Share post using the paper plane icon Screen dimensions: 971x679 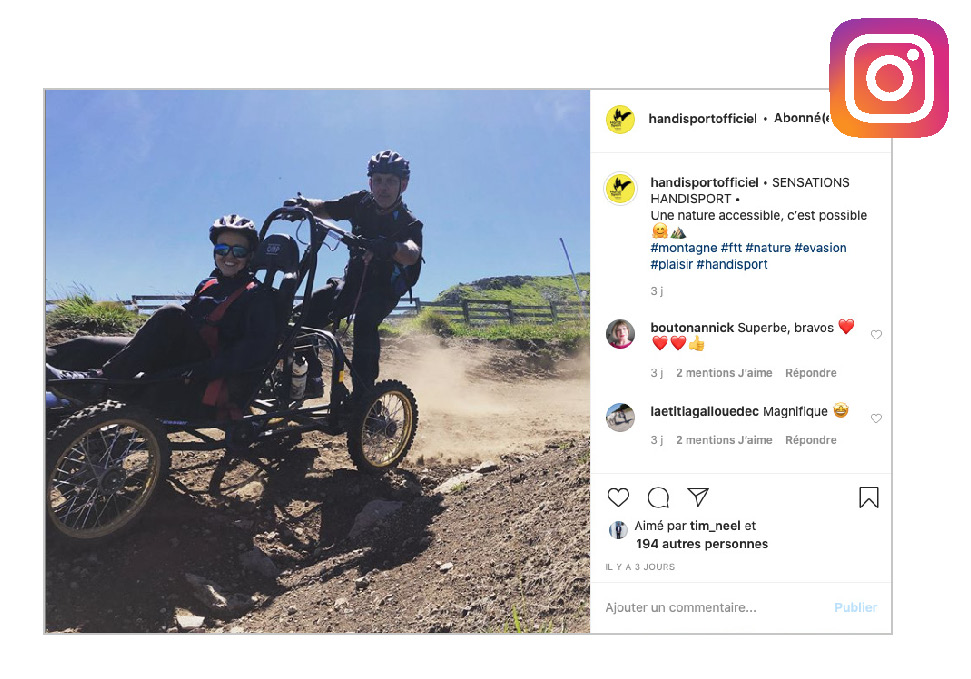point(698,496)
